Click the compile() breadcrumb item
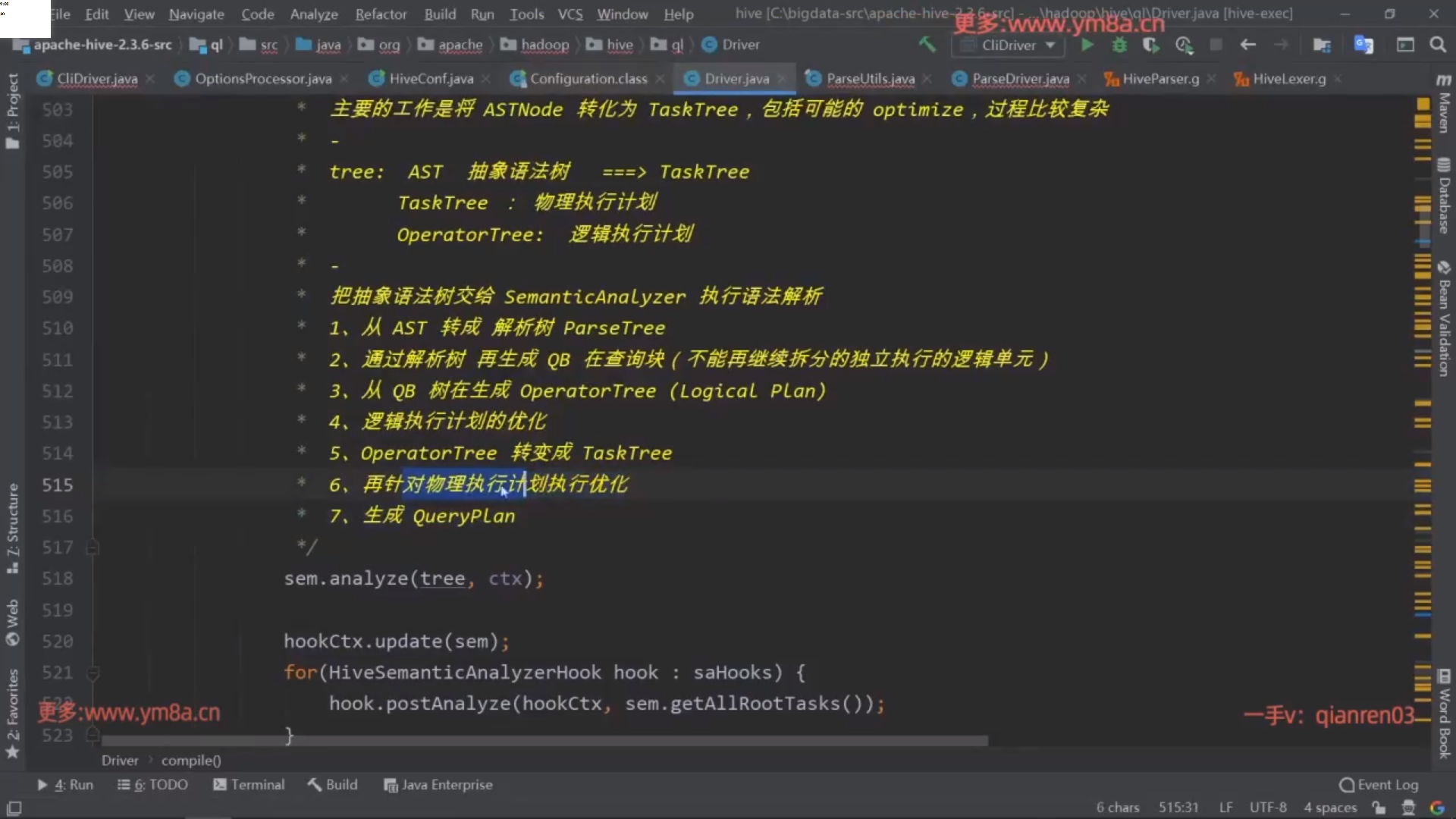Viewport: 1456px width, 819px height. pos(191,761)
